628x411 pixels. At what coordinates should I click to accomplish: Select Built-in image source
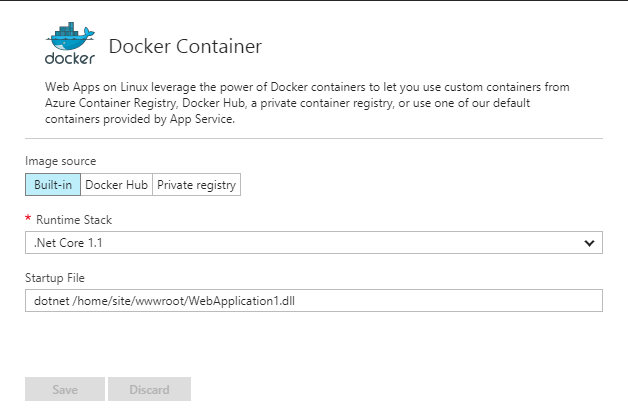pyautogui.click(x=53, y=185)
